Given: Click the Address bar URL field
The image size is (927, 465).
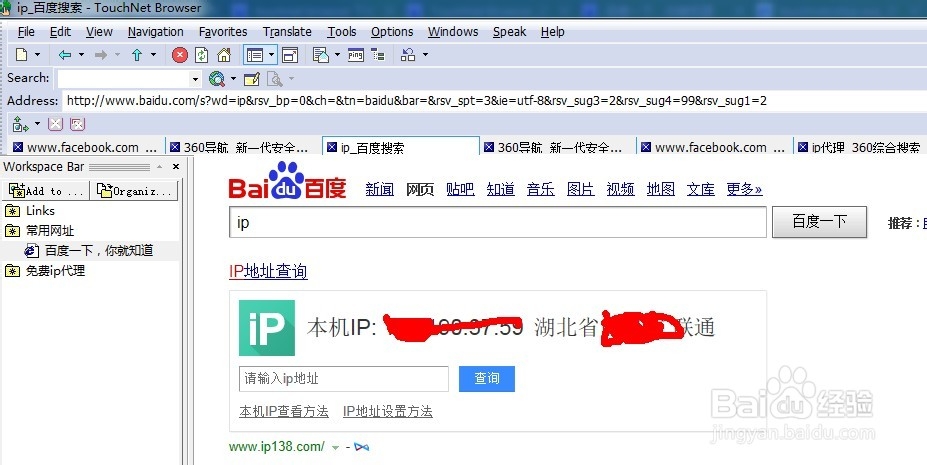Looking at the screenshot, I should (x=494, y=100).
